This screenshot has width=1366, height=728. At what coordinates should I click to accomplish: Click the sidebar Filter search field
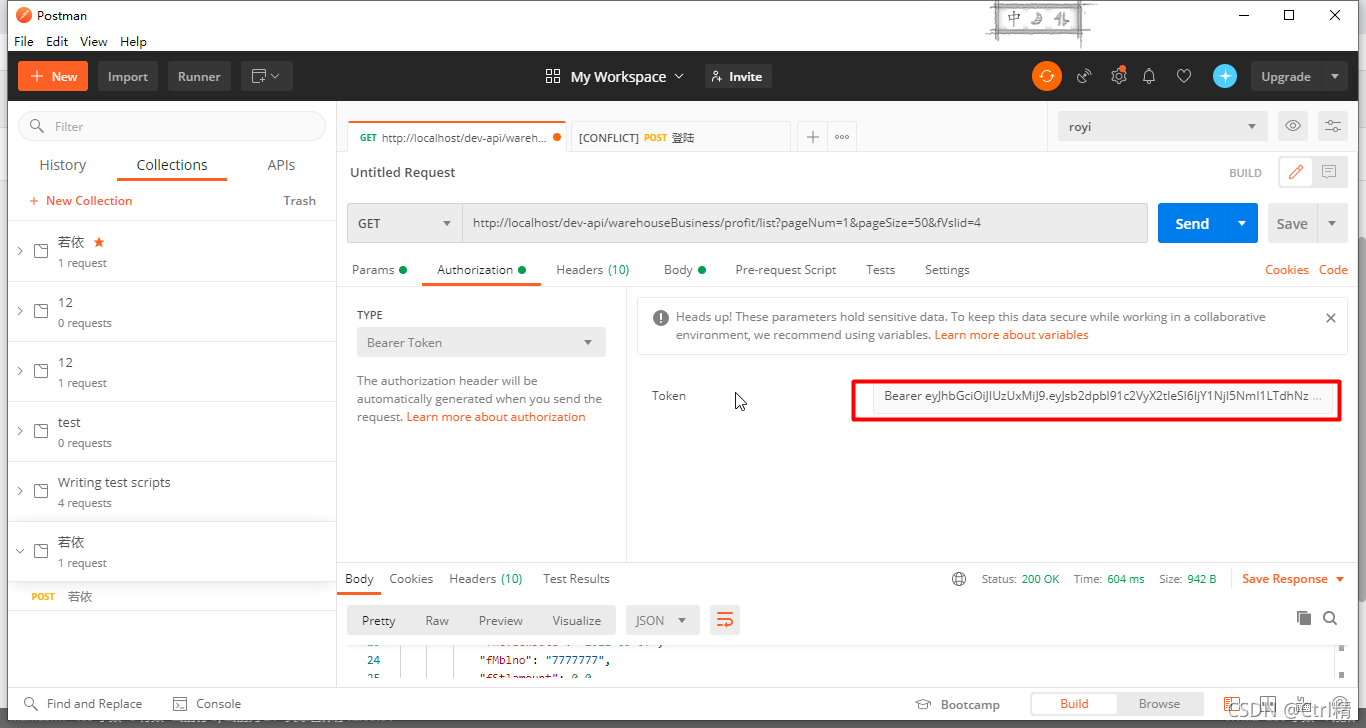click(172, 126)
